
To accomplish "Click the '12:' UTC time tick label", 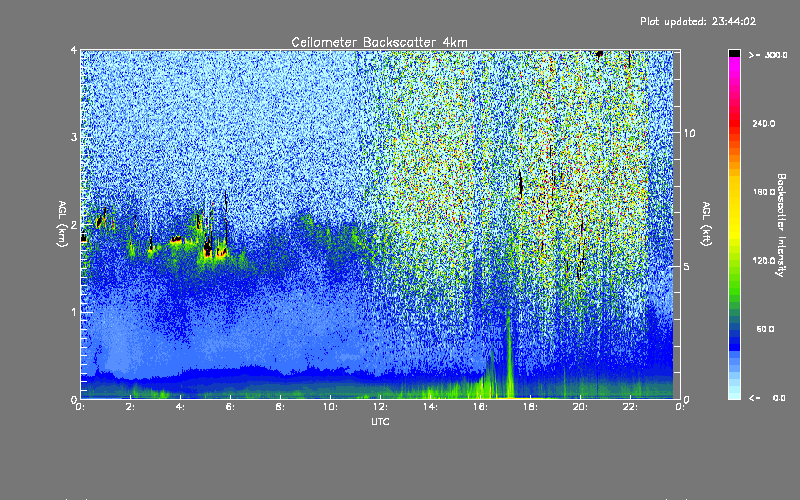I will pos(380,407).
